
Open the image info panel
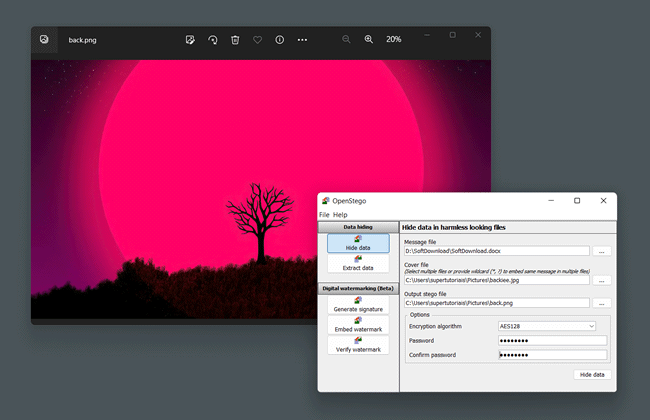tap(279, 40)
